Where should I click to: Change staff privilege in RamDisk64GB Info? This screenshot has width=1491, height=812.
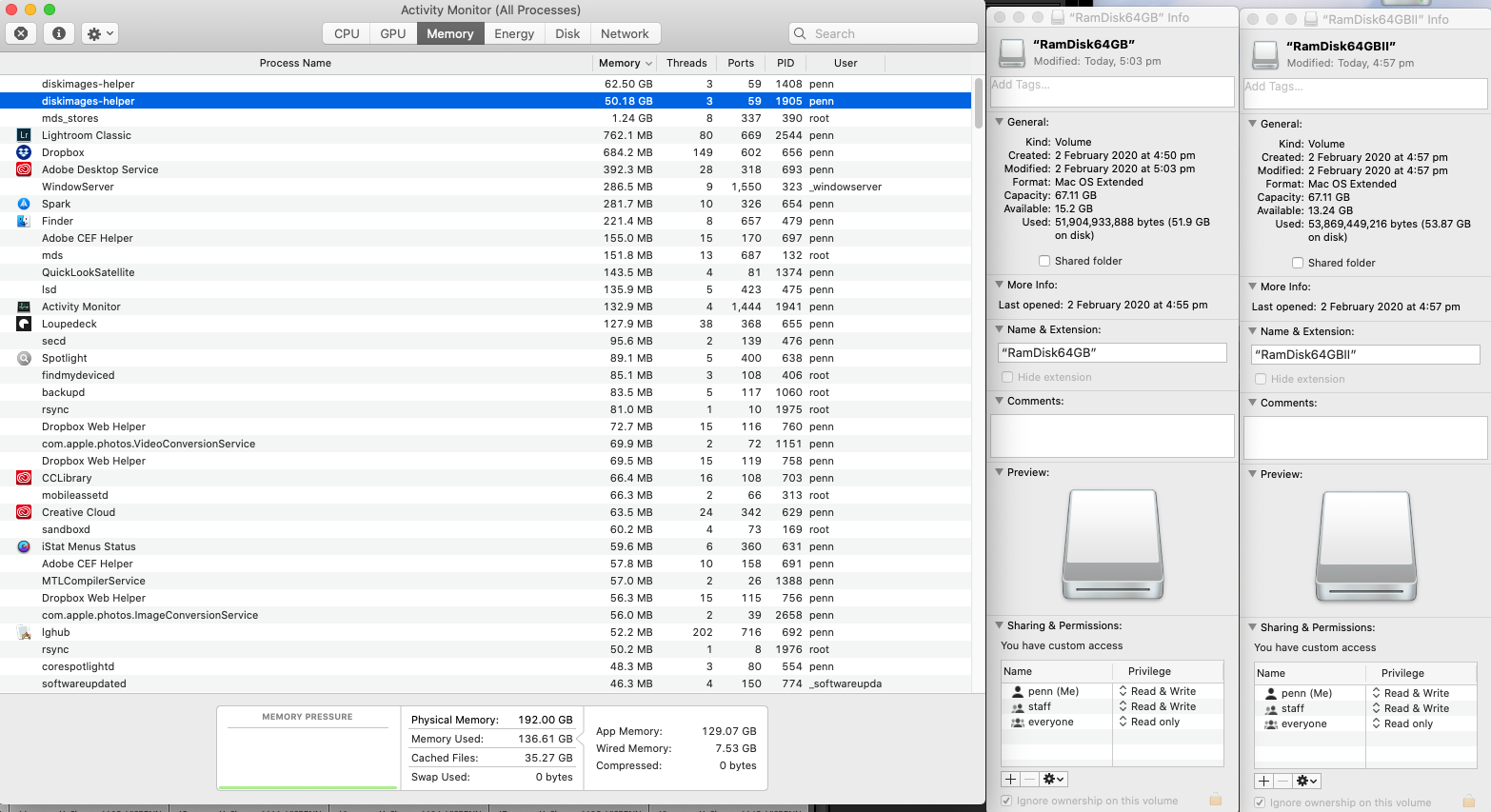[x=1157, y=706]
